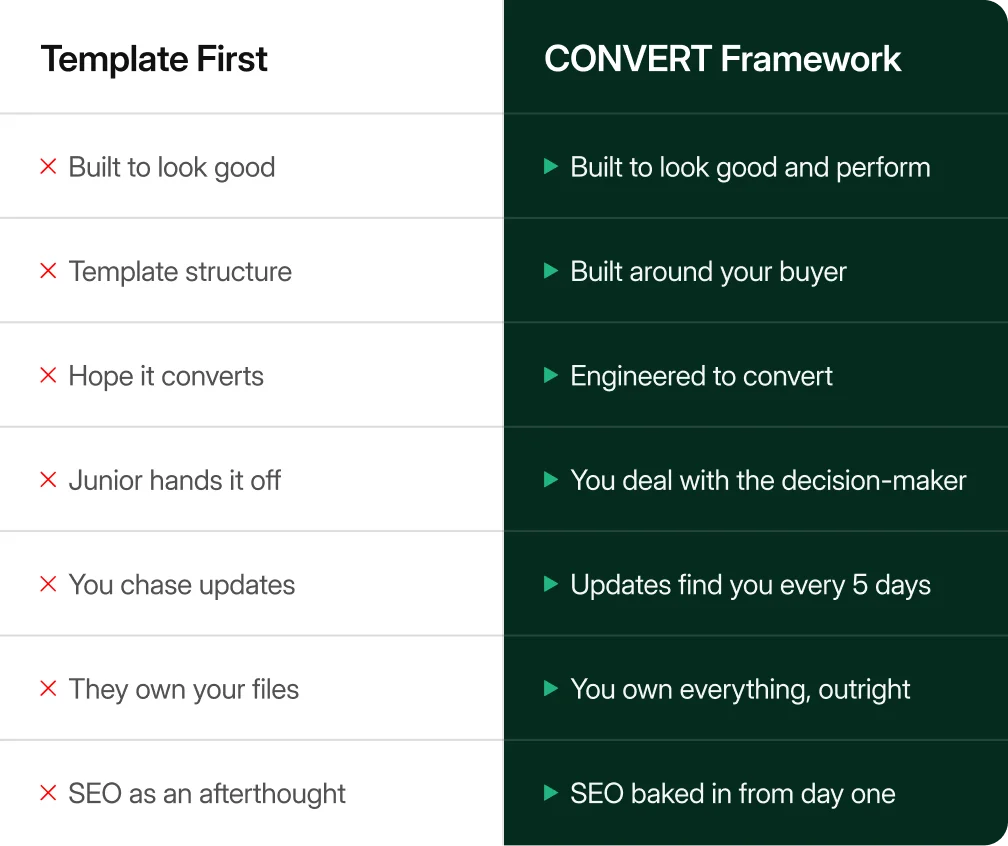Click green arrow beside Built to look good and perform

(x=551, y=166)
